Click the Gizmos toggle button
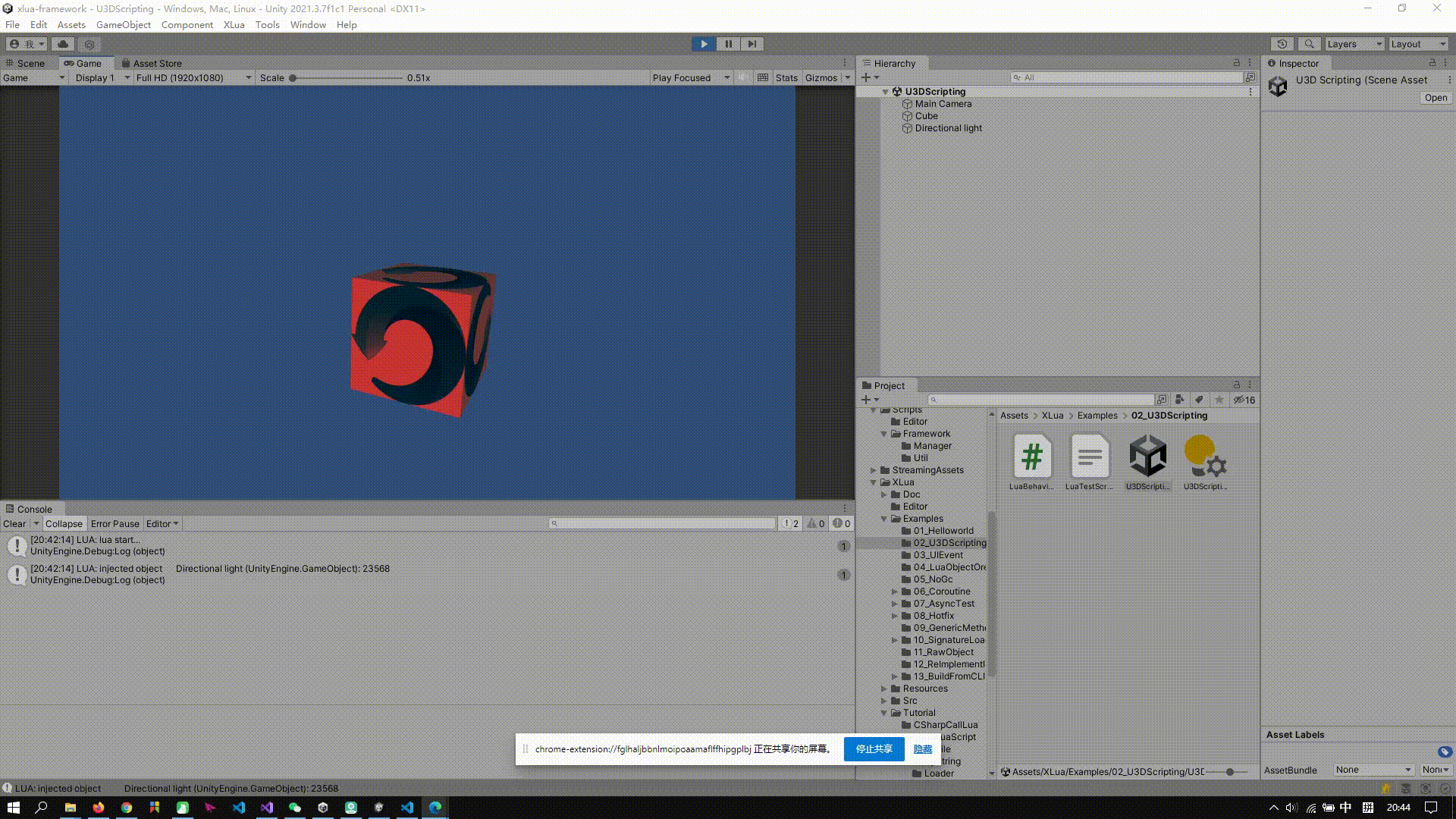Image resolution: width=1456 pixels, height=819 pixels. click(x=820, y=77)
